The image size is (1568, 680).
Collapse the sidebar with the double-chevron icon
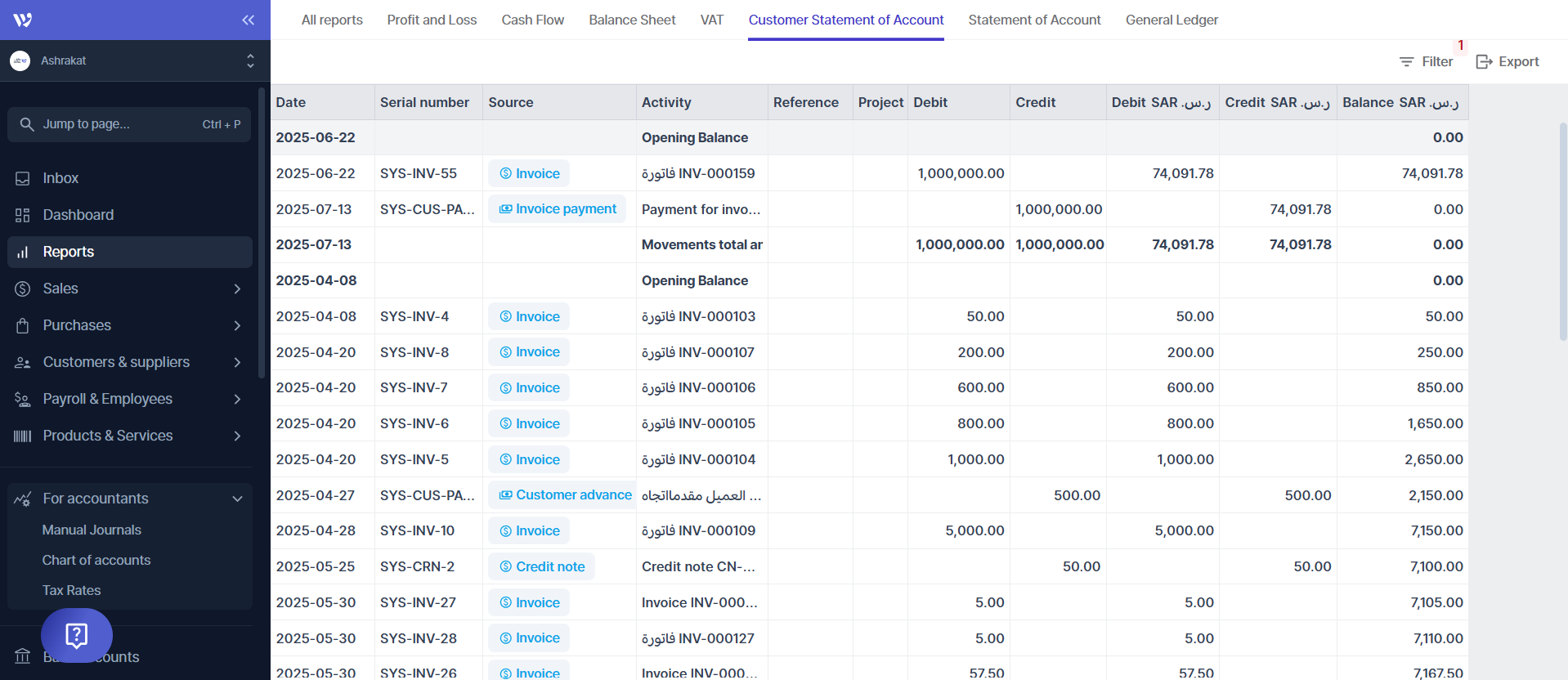click(248, 20)
